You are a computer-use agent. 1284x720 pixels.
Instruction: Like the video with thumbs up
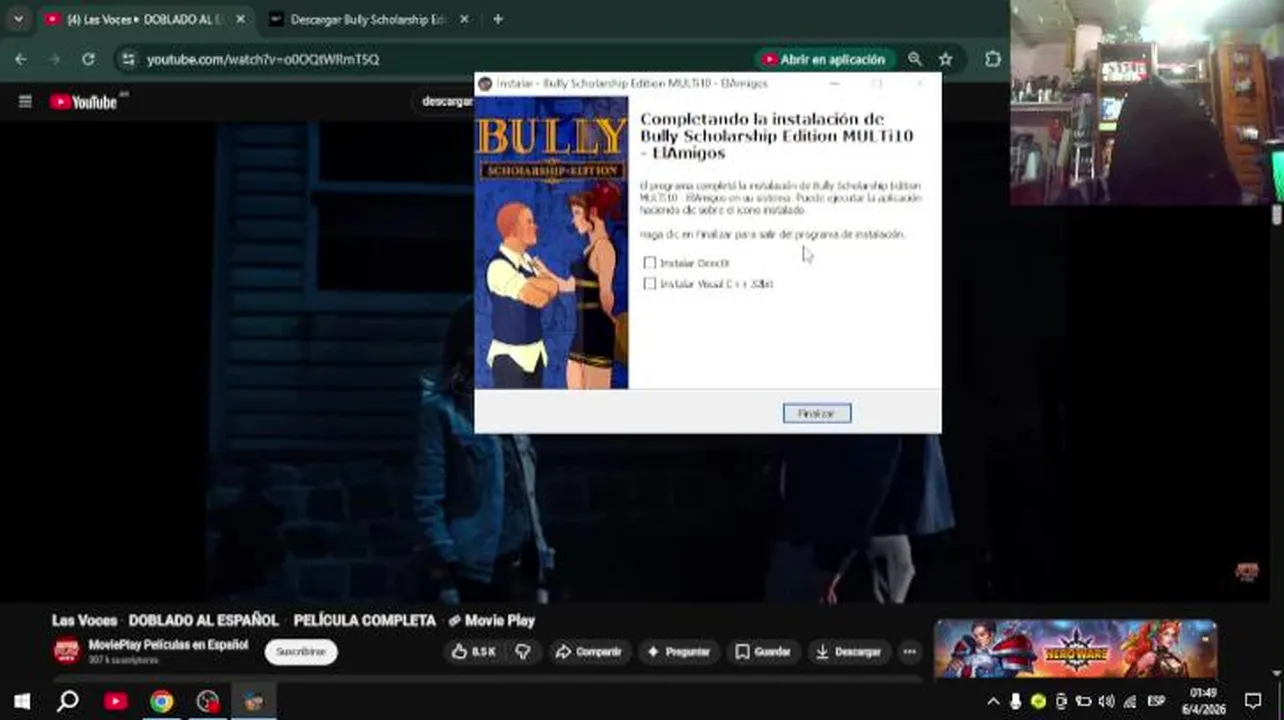(473, 652)
